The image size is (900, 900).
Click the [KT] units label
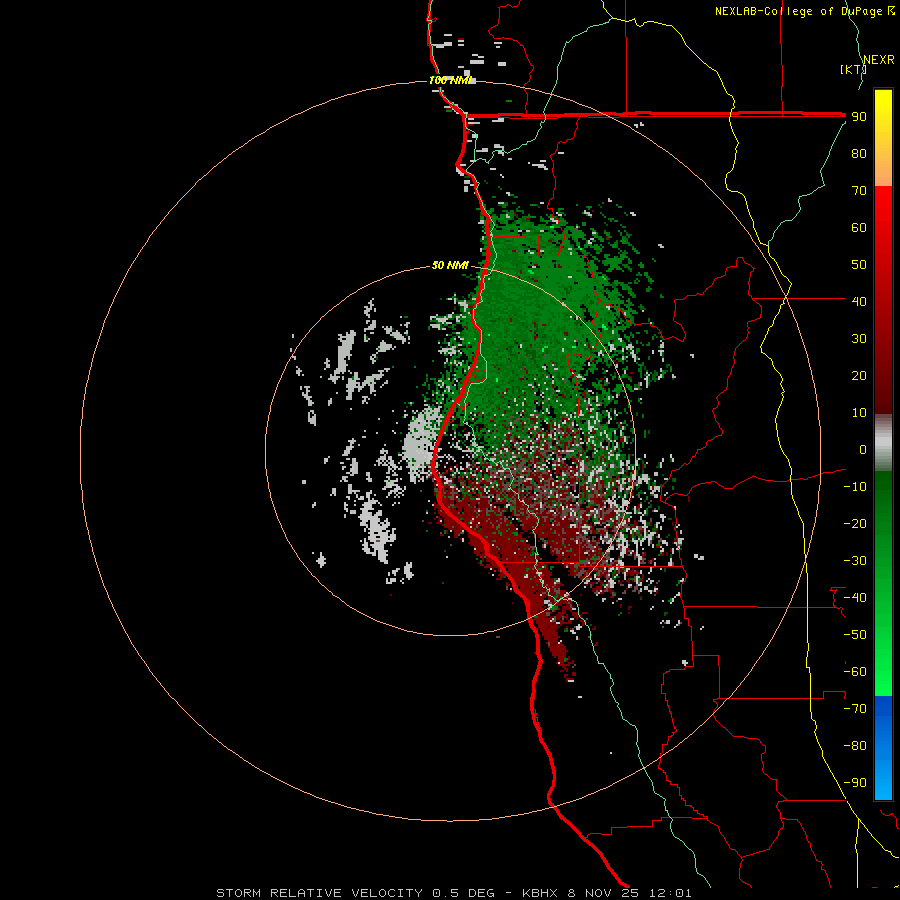(x=854, y=69)
